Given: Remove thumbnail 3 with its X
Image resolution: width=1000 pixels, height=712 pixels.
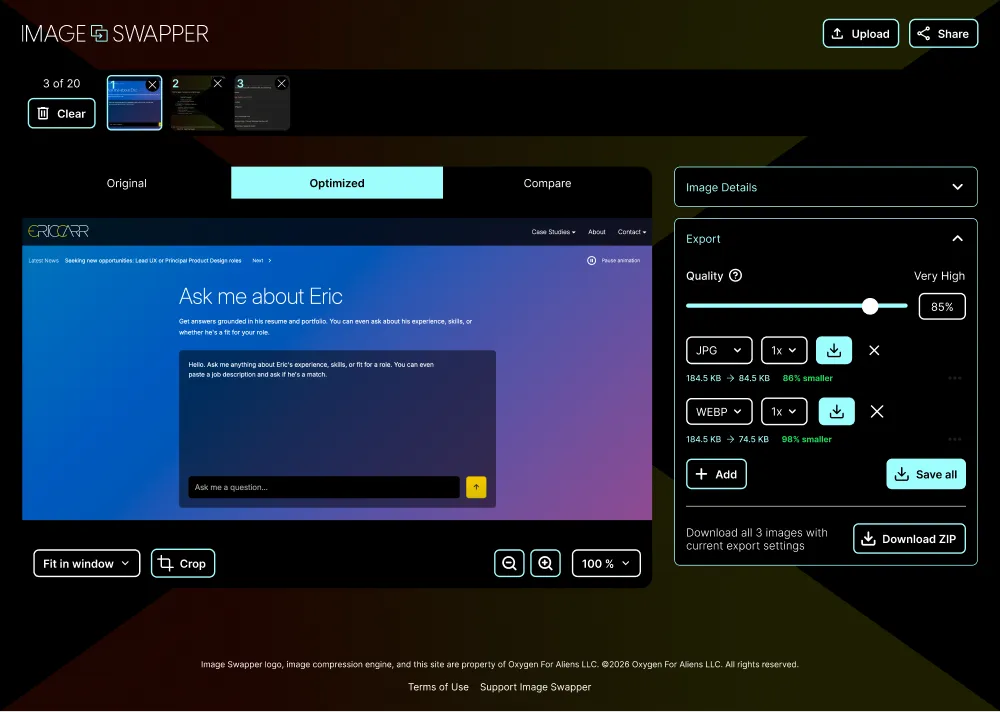Looking at the screenshot, I should click(x=281, y=84).
